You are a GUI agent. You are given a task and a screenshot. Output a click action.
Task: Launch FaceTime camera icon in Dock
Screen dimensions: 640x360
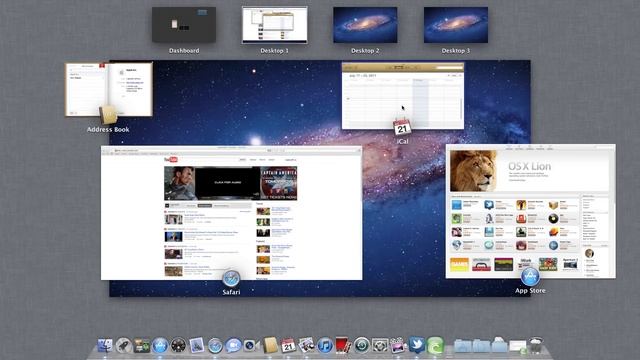click(251, 346)
